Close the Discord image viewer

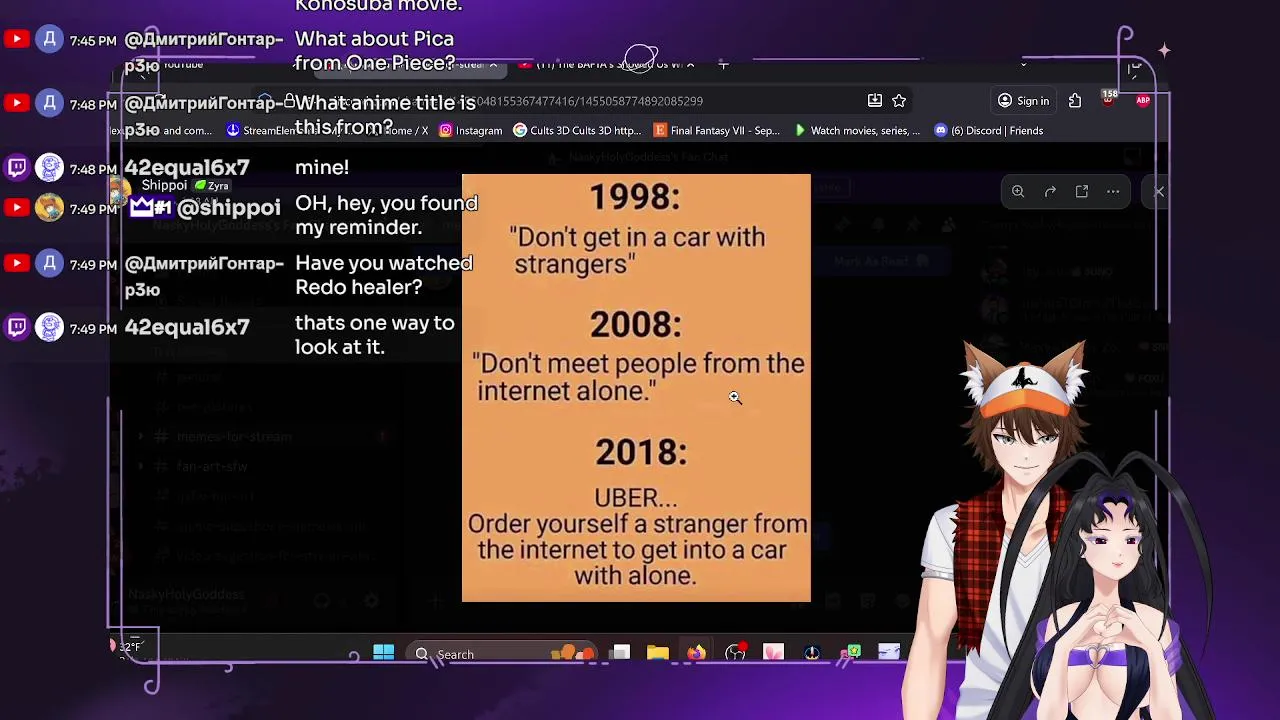pos(1159,191)
